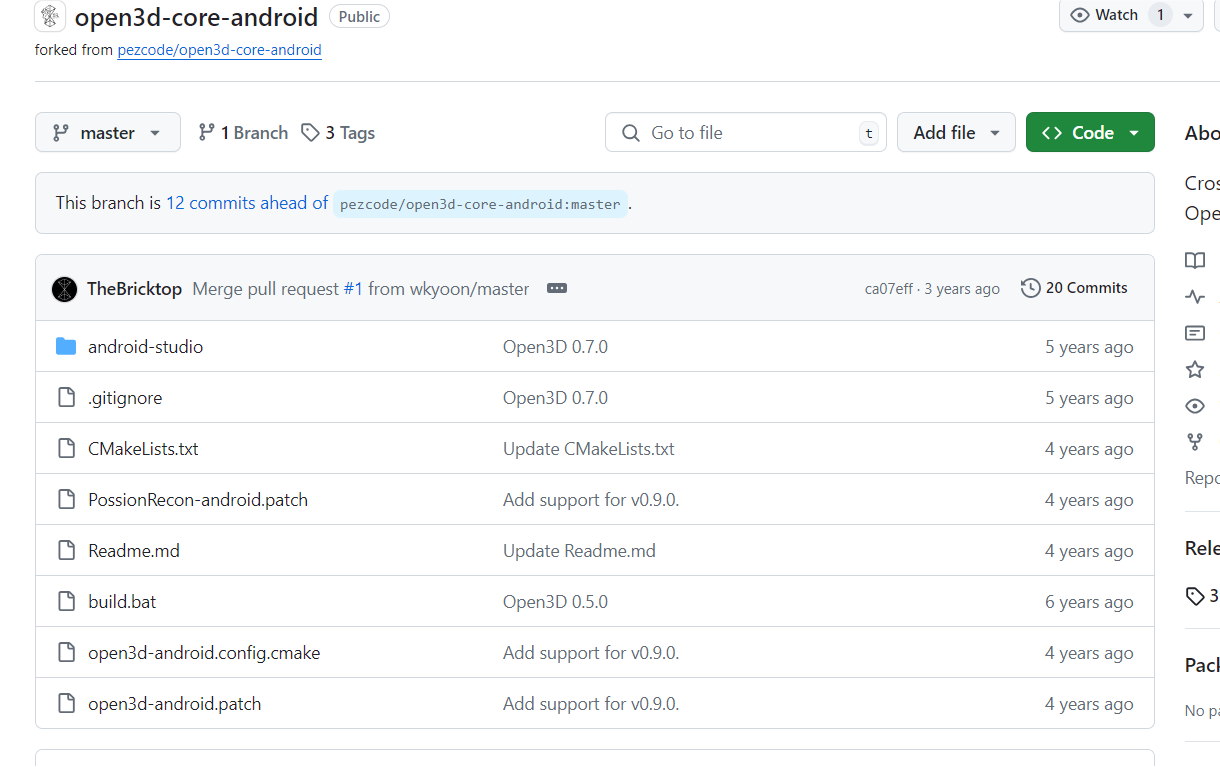
Task: Expand commit message ellipsis button
Action: 557,289
